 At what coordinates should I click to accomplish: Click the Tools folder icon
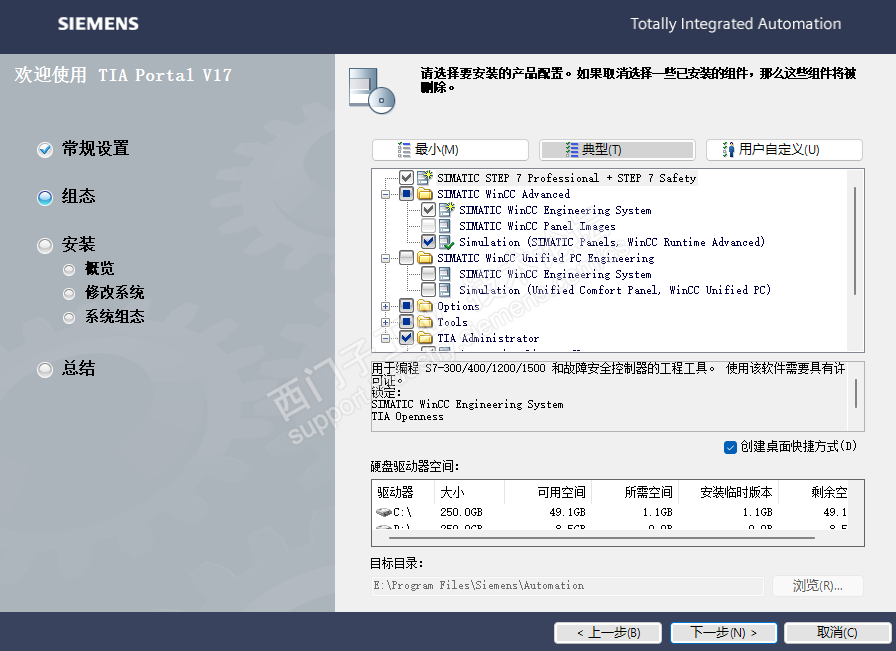(425, 322)
